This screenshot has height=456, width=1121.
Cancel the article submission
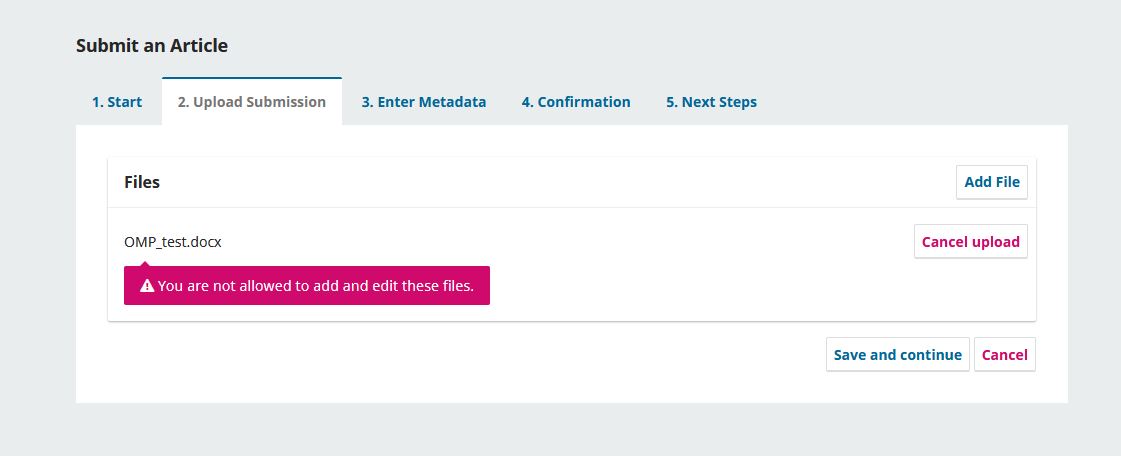[1004, 355]
